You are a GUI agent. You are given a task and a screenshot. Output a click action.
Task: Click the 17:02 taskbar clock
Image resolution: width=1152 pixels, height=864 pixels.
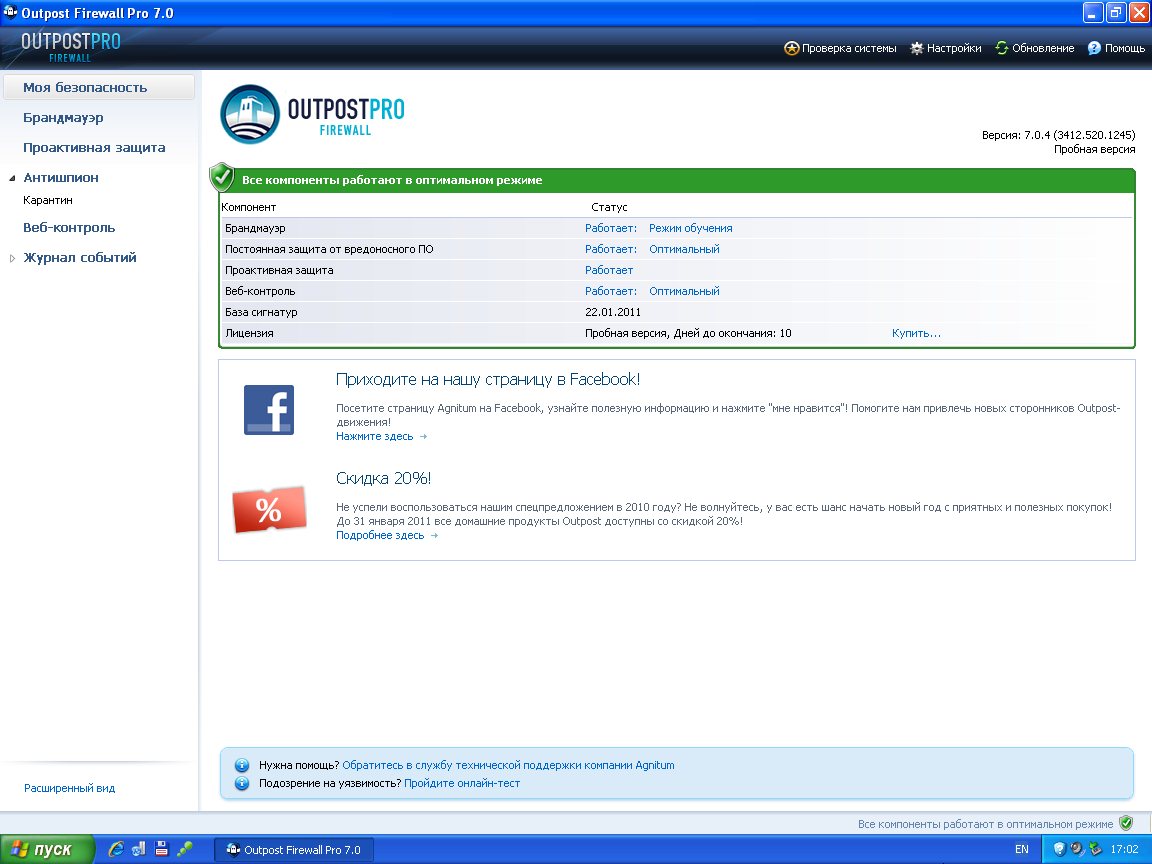click(1124, 849)
